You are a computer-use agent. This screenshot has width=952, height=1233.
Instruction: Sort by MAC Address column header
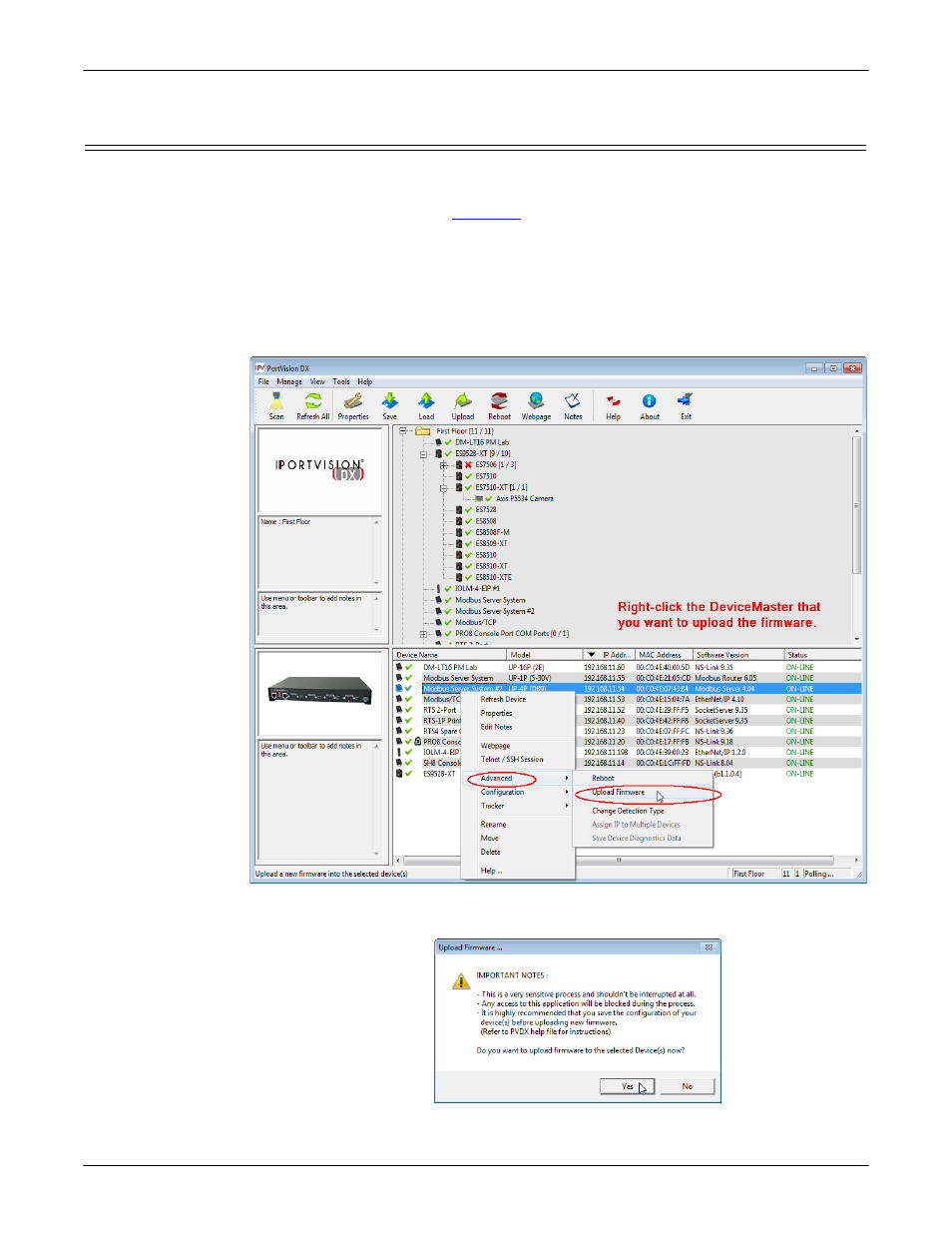664,656
